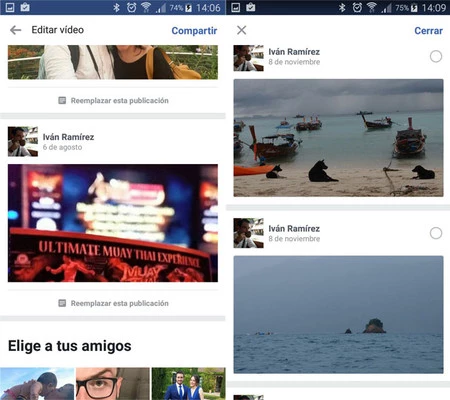Tap Reemplazar esta publicación under the couple photo

(x=119, y=100)
